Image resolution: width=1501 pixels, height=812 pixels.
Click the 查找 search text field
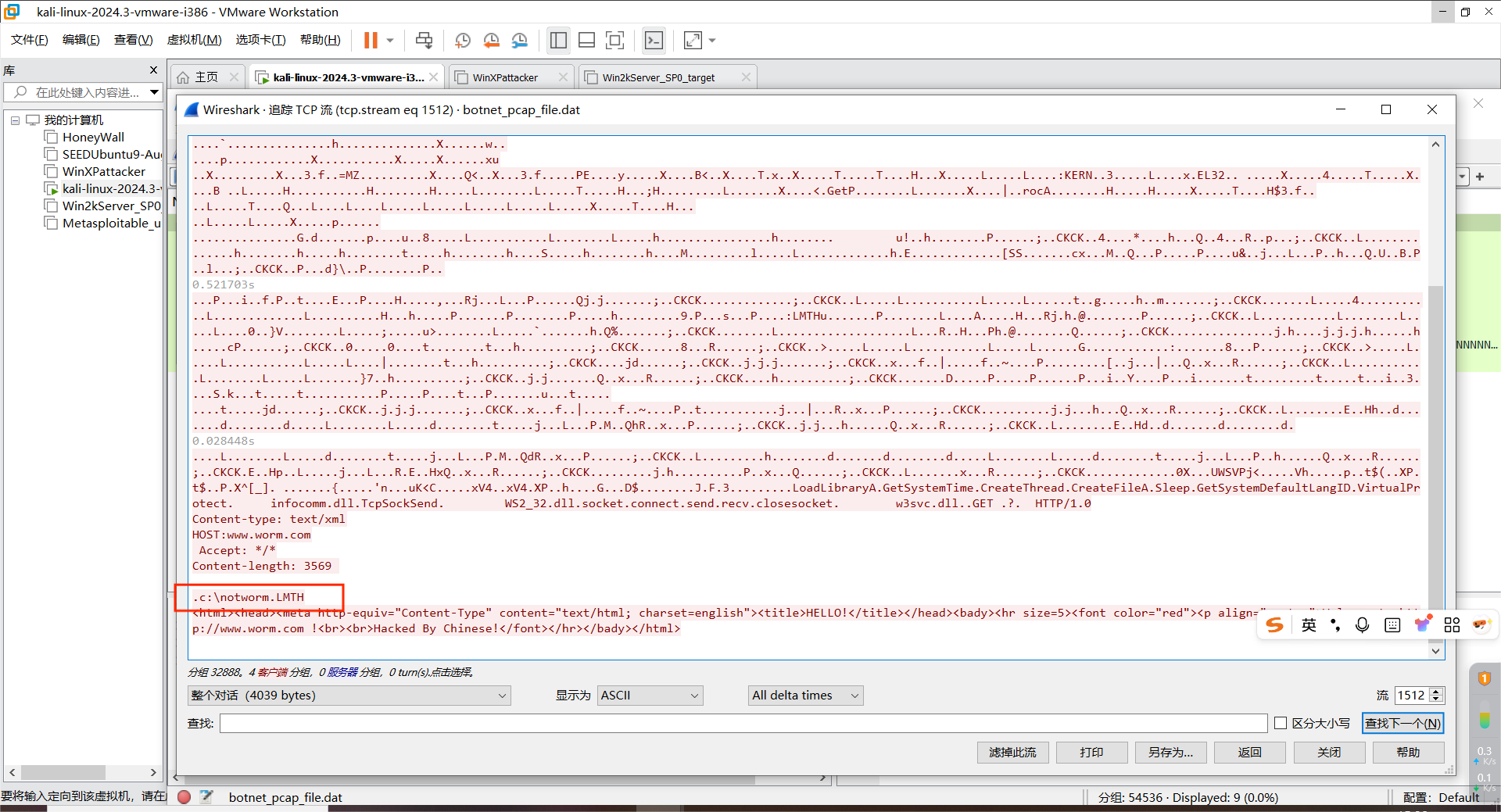(743, 724)
